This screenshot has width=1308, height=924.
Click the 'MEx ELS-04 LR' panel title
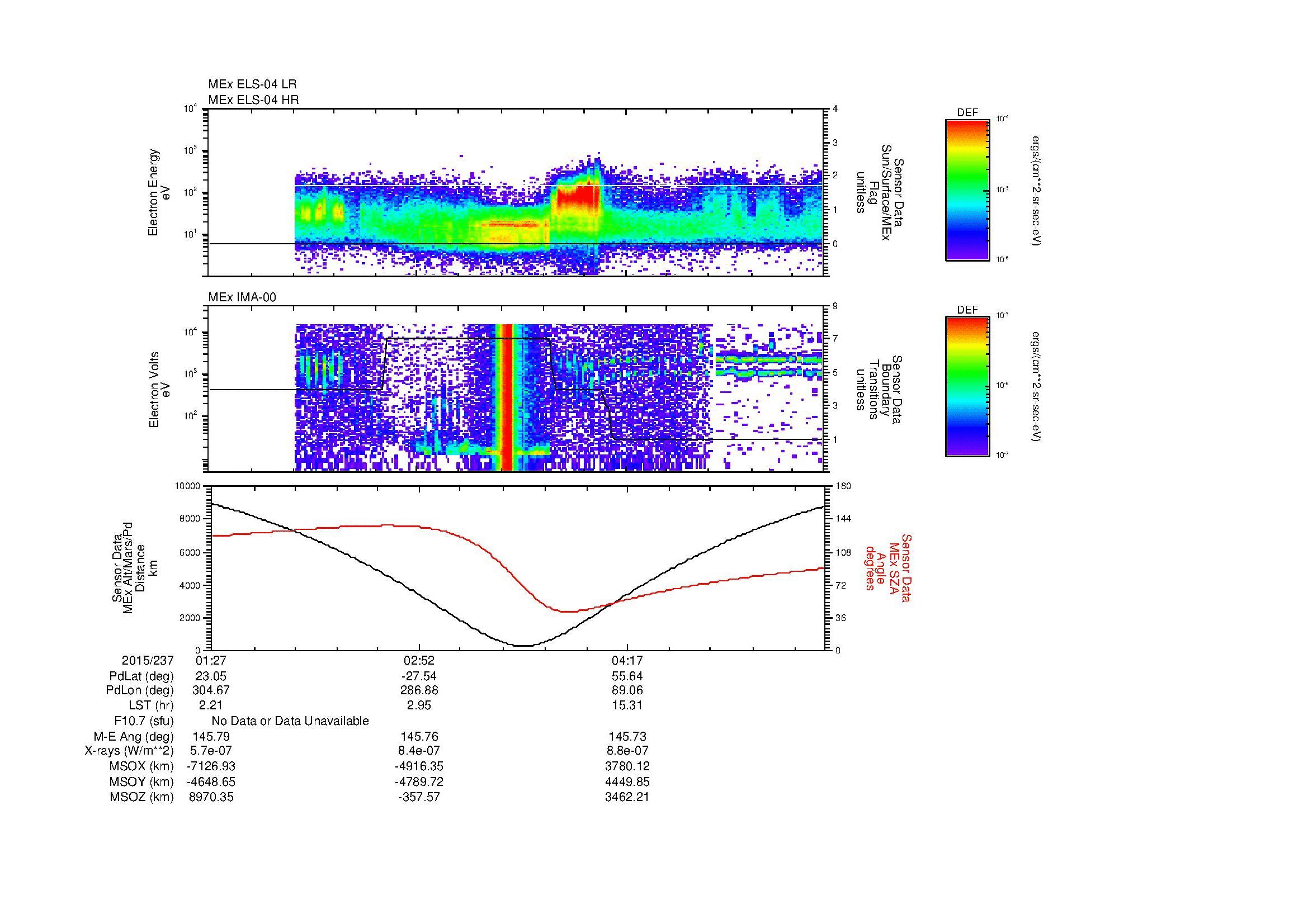point(252,84)
